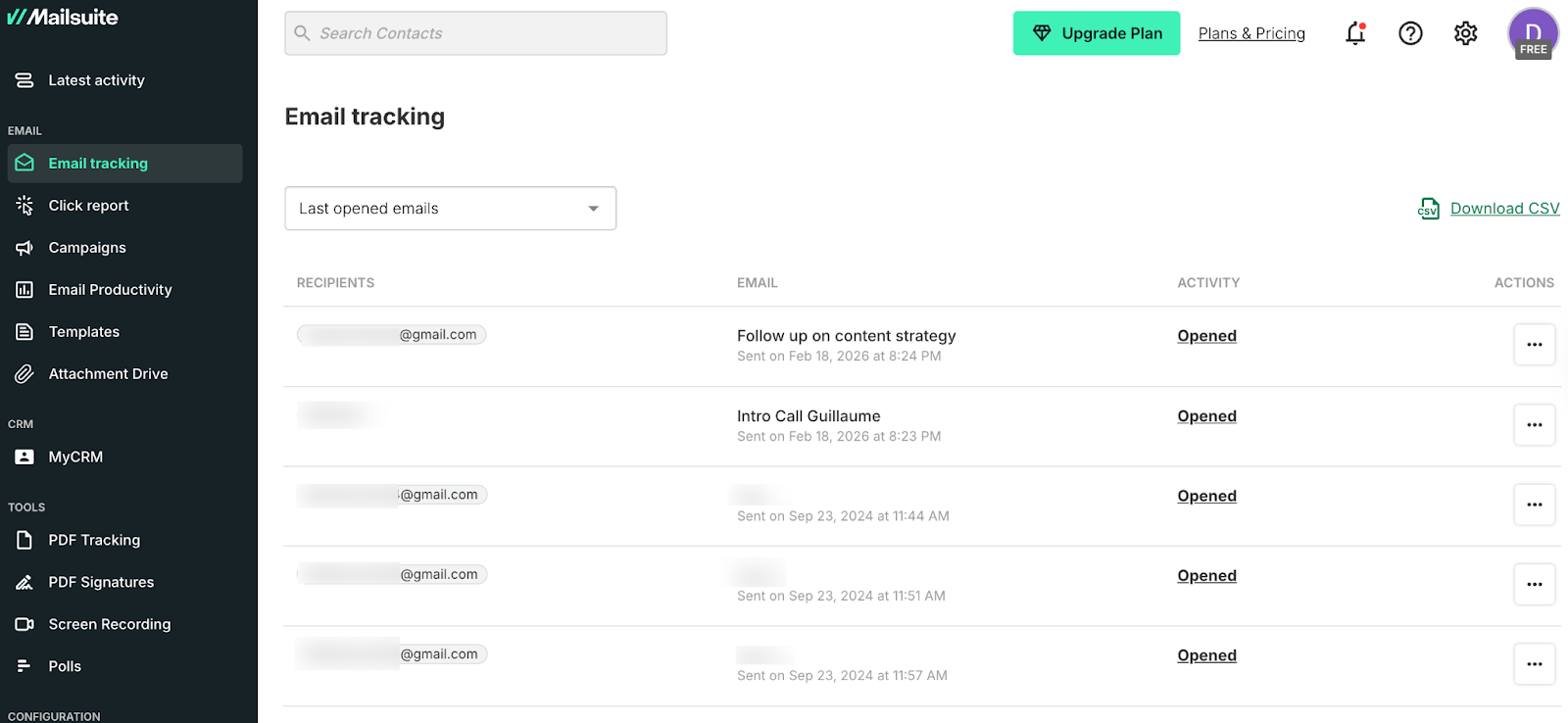Click the ACTIVITY column header
This screenshot has width=1568, height=723.
click(1208, 283)
